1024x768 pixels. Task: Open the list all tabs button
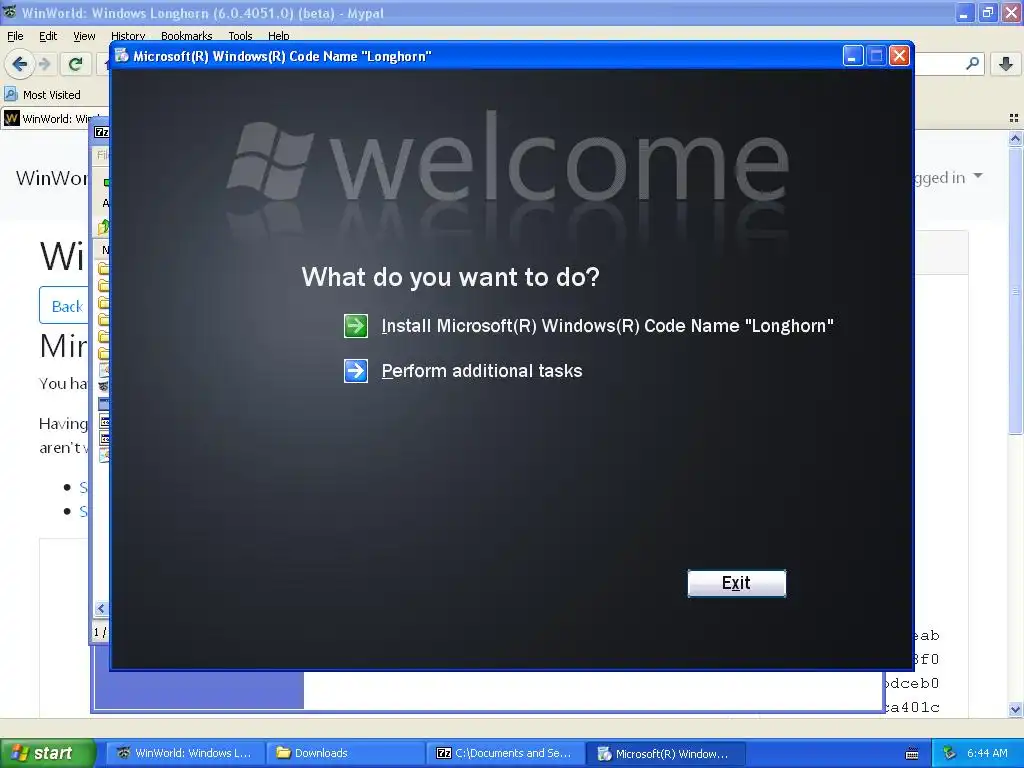(x=1014, y=118)
